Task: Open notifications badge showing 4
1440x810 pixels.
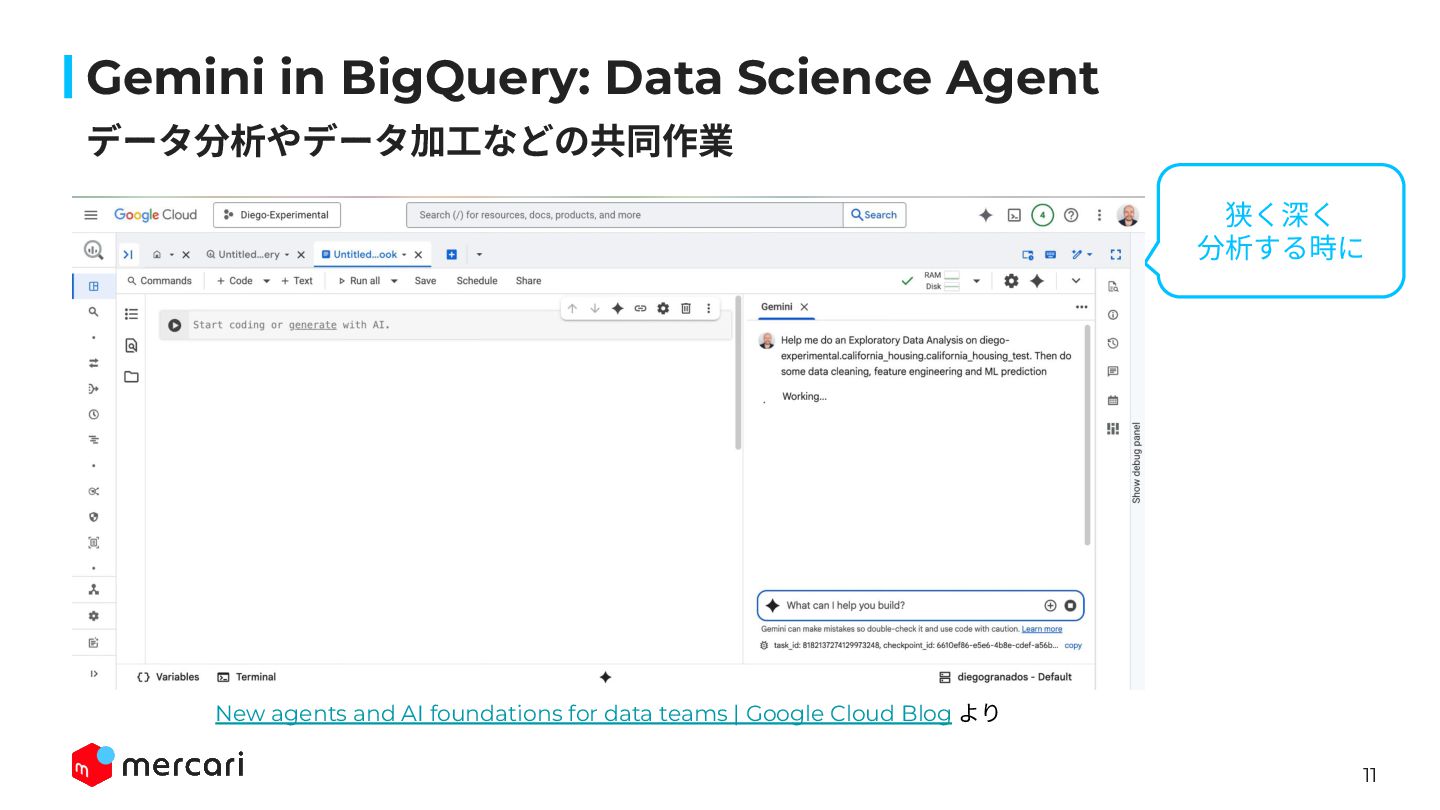Action: (1042, 215)
